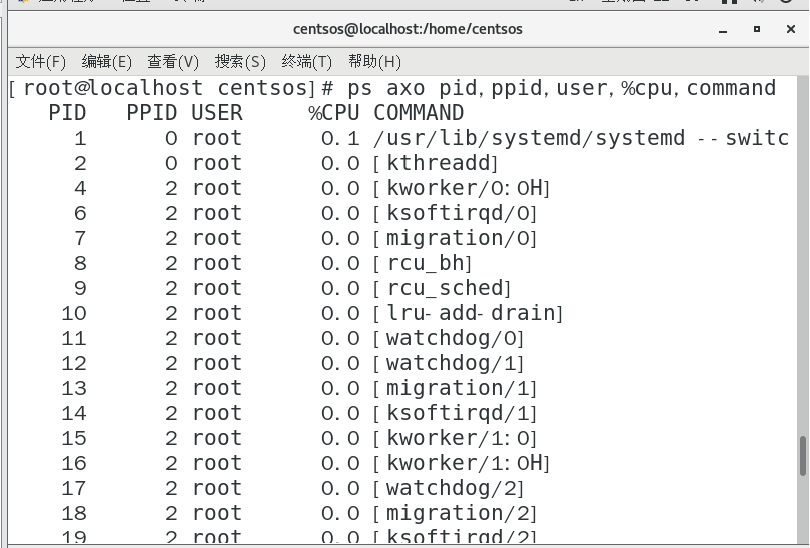Click the [ksoftirqd/0] process name
Screen dimensions: 810x548
click(x=455, y=213)
